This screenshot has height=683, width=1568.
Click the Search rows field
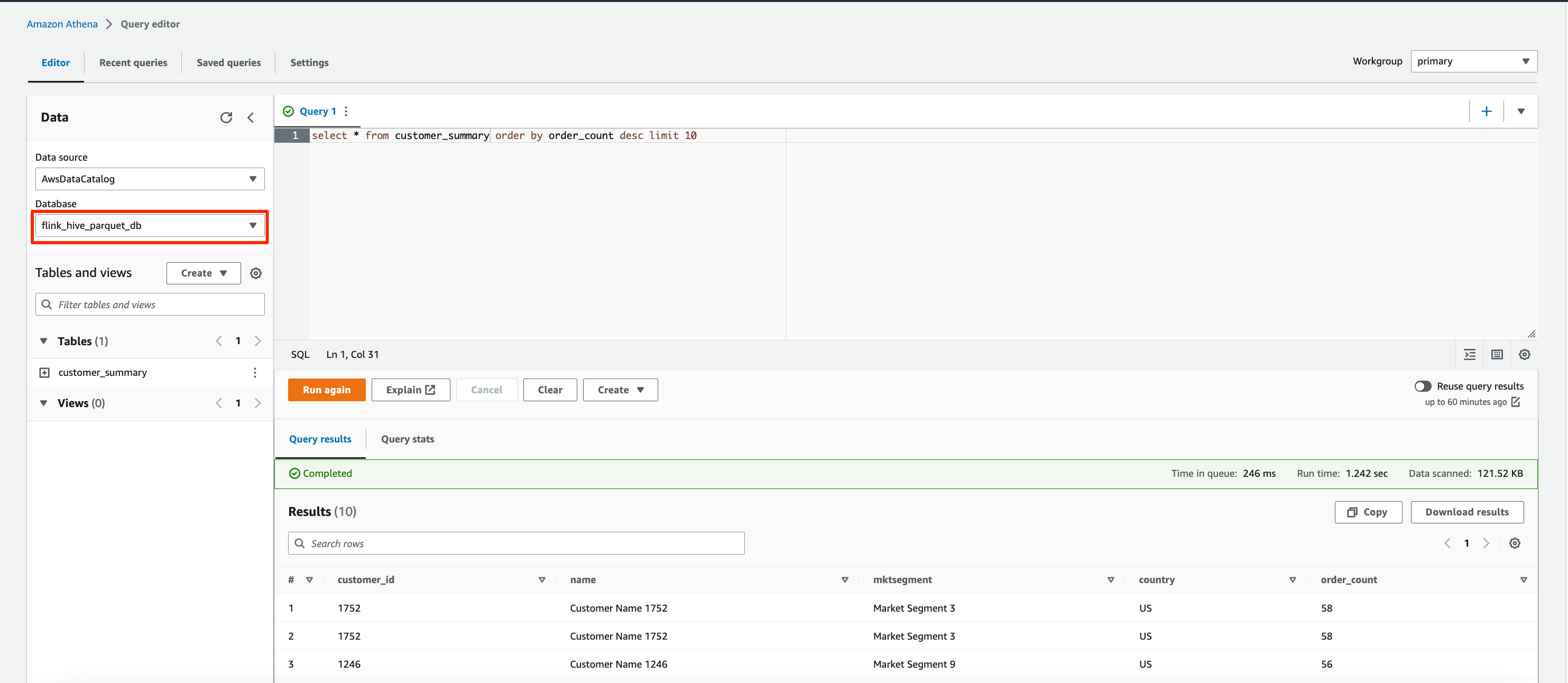[515, 543]
